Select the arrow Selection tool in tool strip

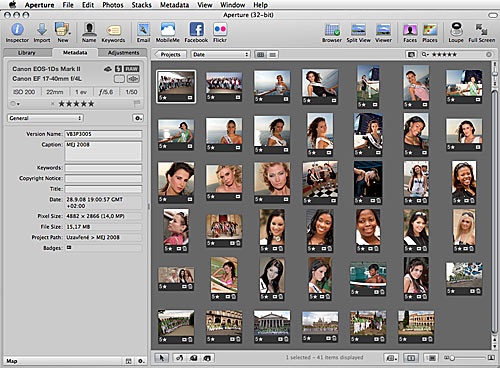tap(162, 358)
